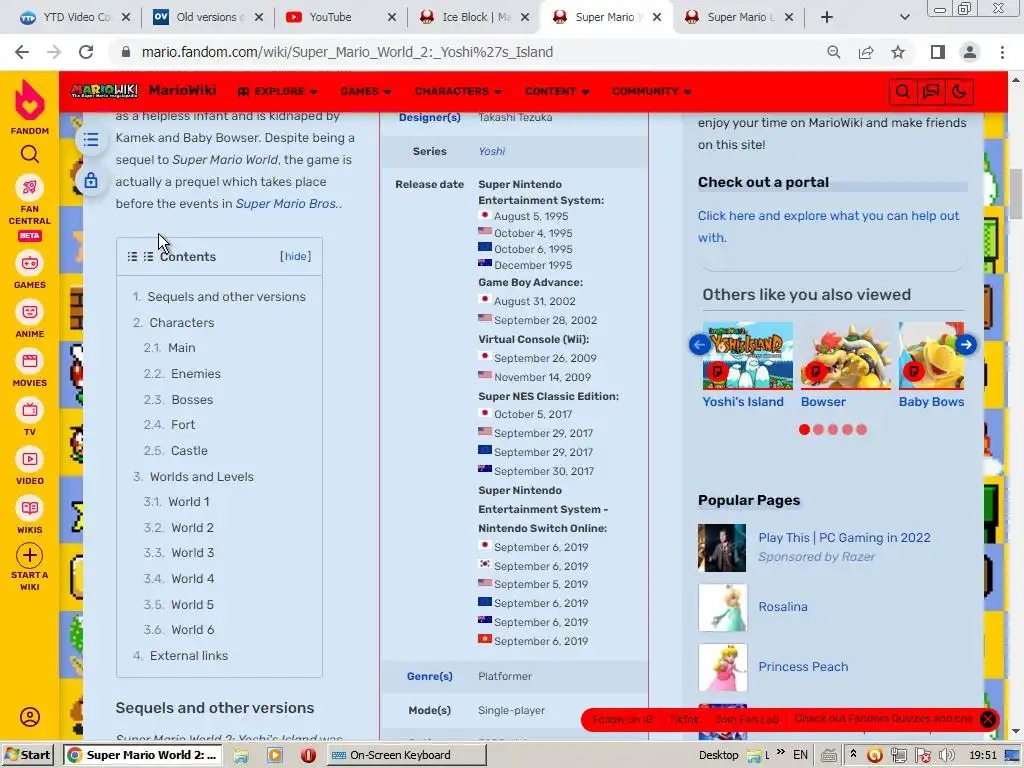Switch to last Super Mario tab

(x=738, y=18)
